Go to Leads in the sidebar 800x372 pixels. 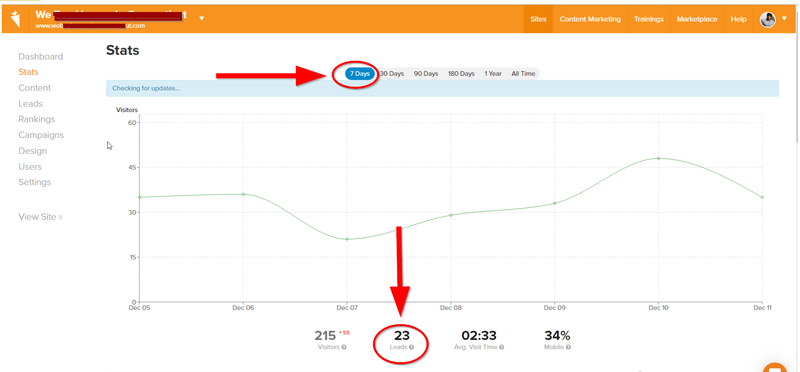click(x=31, y=104)
